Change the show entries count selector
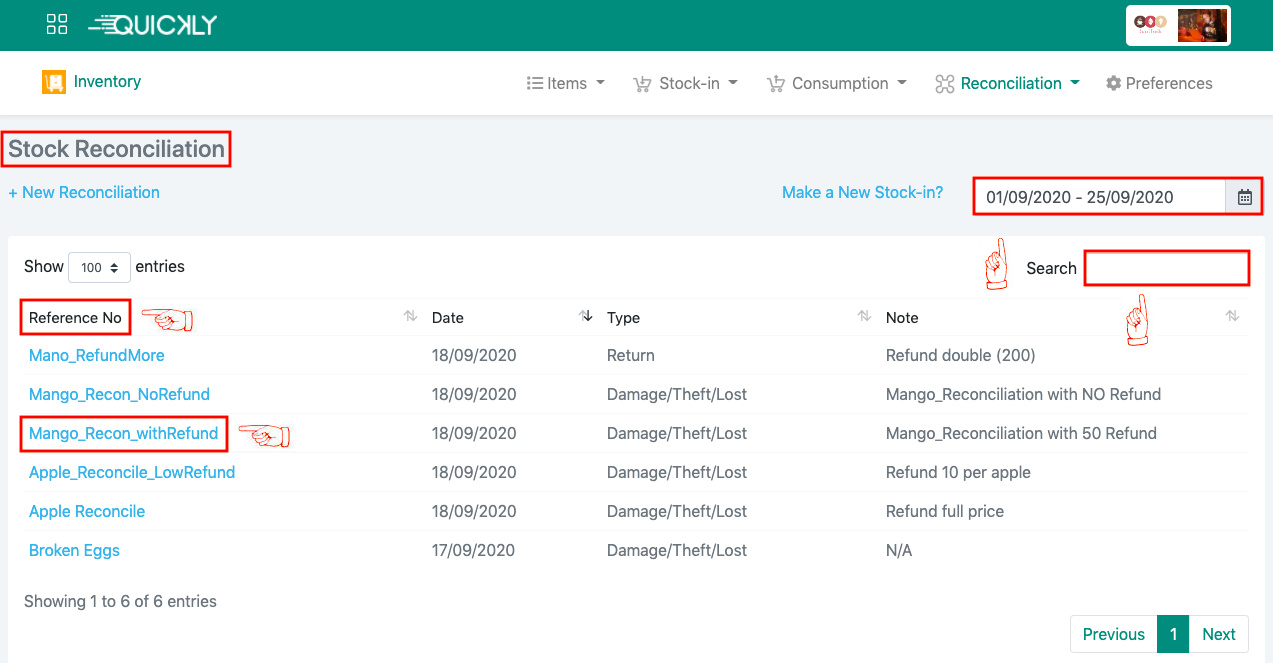The height and width of the screenshot is (663, 1273). click(x=99, y=267)
